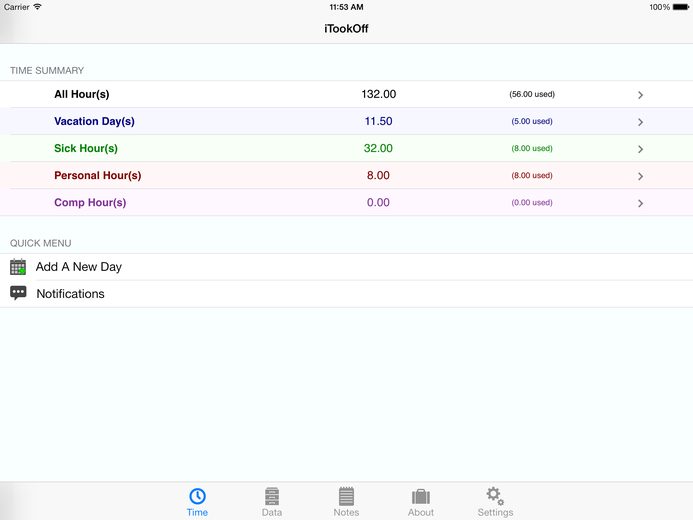Click the QUICK MENU section header
Screen dimensions: 693x520
41,243
